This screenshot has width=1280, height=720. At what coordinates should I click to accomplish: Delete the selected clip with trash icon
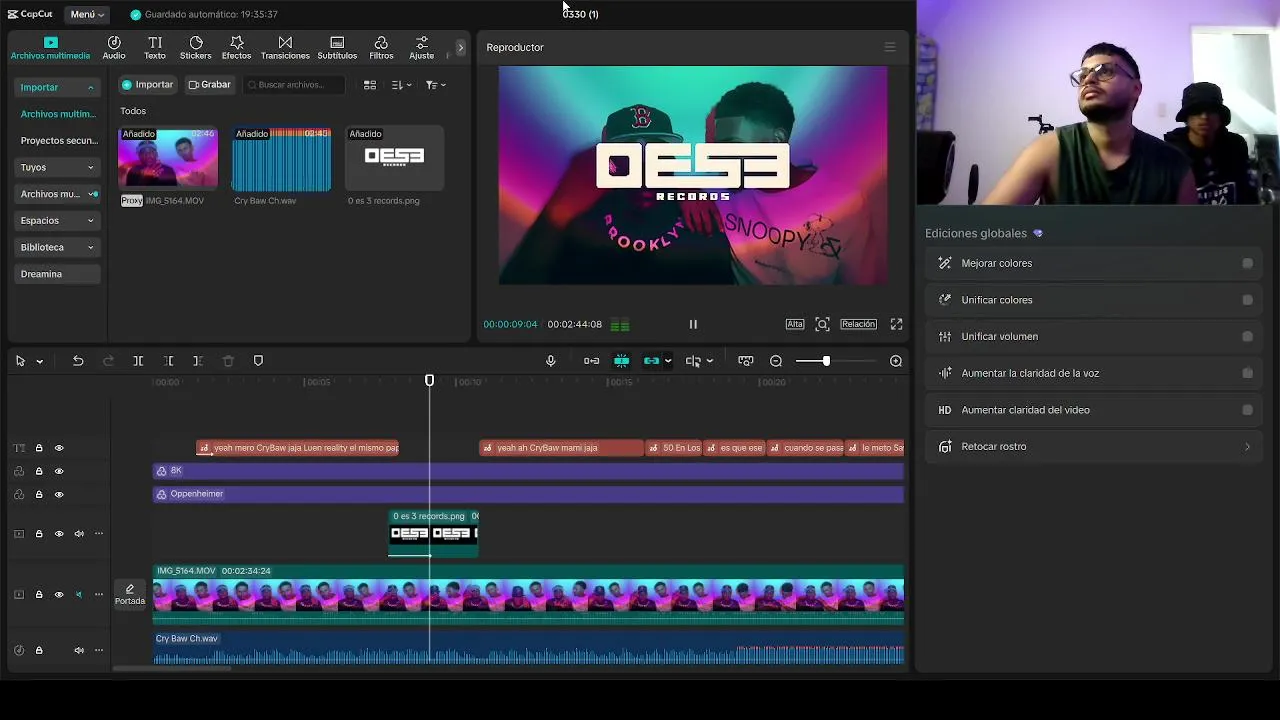pyautogui.click(x=228, y=361)
